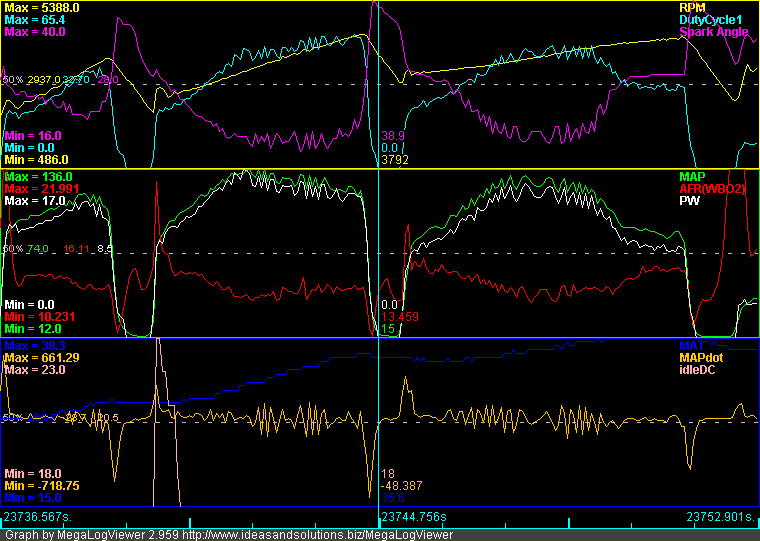Click the yellow RPM legend label
This screenshot has width=760, height=541.
coord(692,8)
